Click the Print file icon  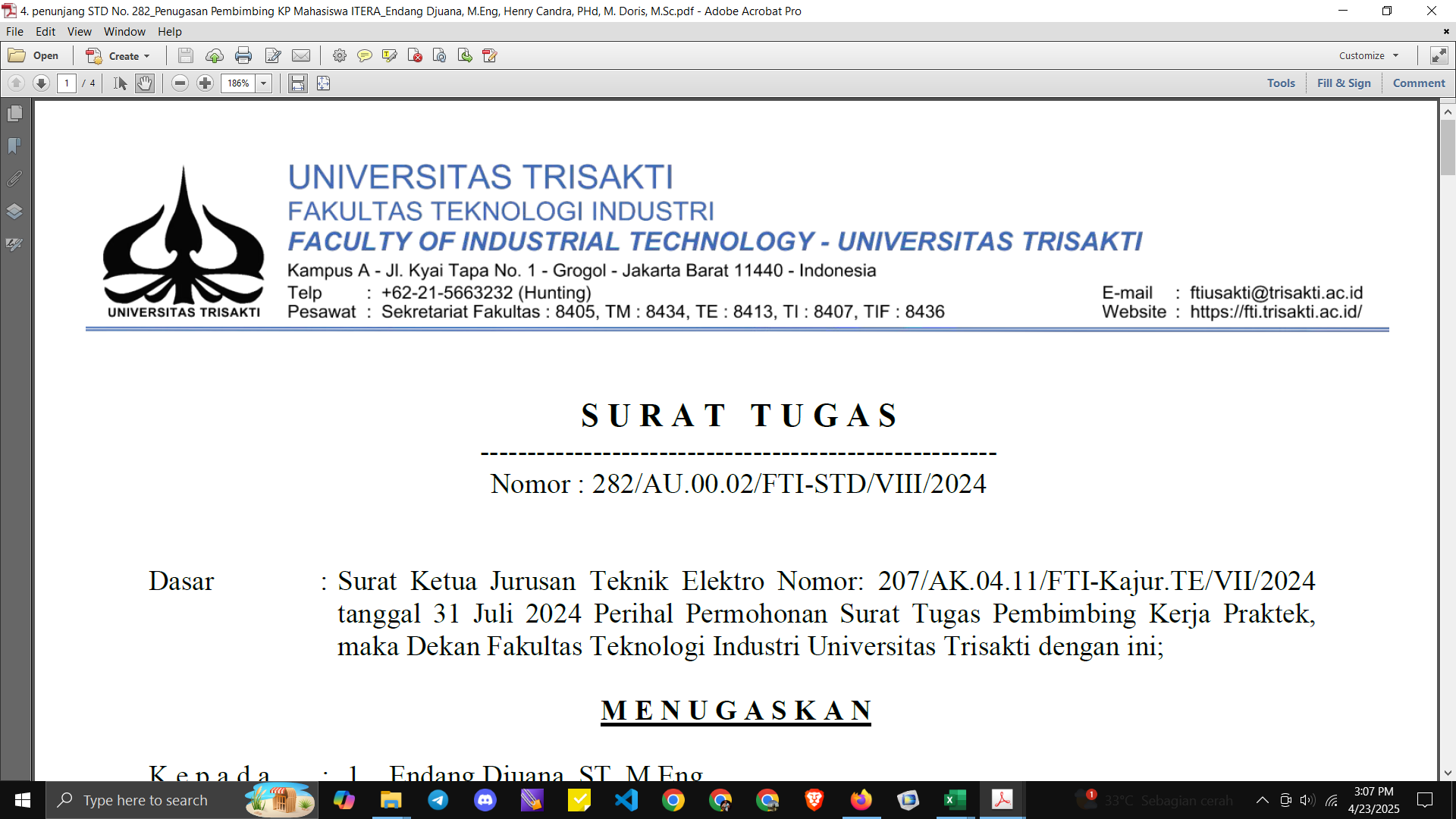243,55
